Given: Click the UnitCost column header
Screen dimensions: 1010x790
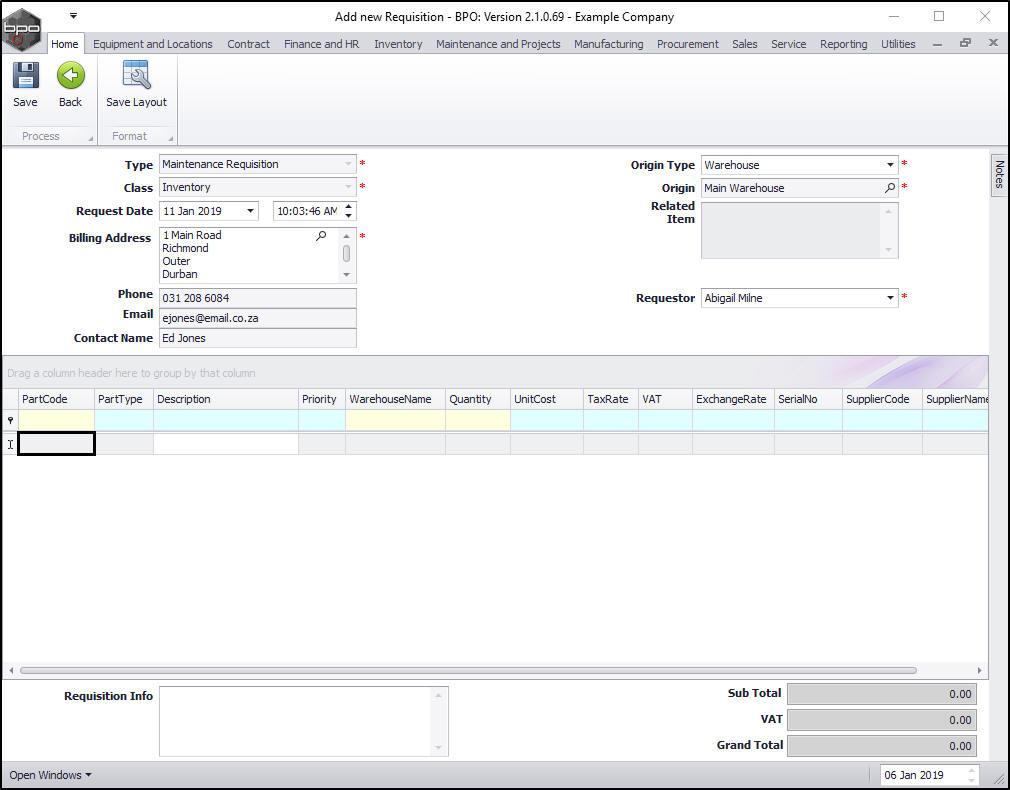Looking at the screenshot, I should tap(546, 399).
